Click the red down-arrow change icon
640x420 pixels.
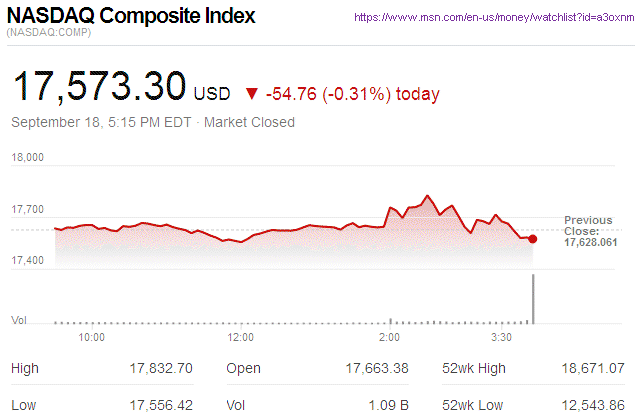pos(250,94)
